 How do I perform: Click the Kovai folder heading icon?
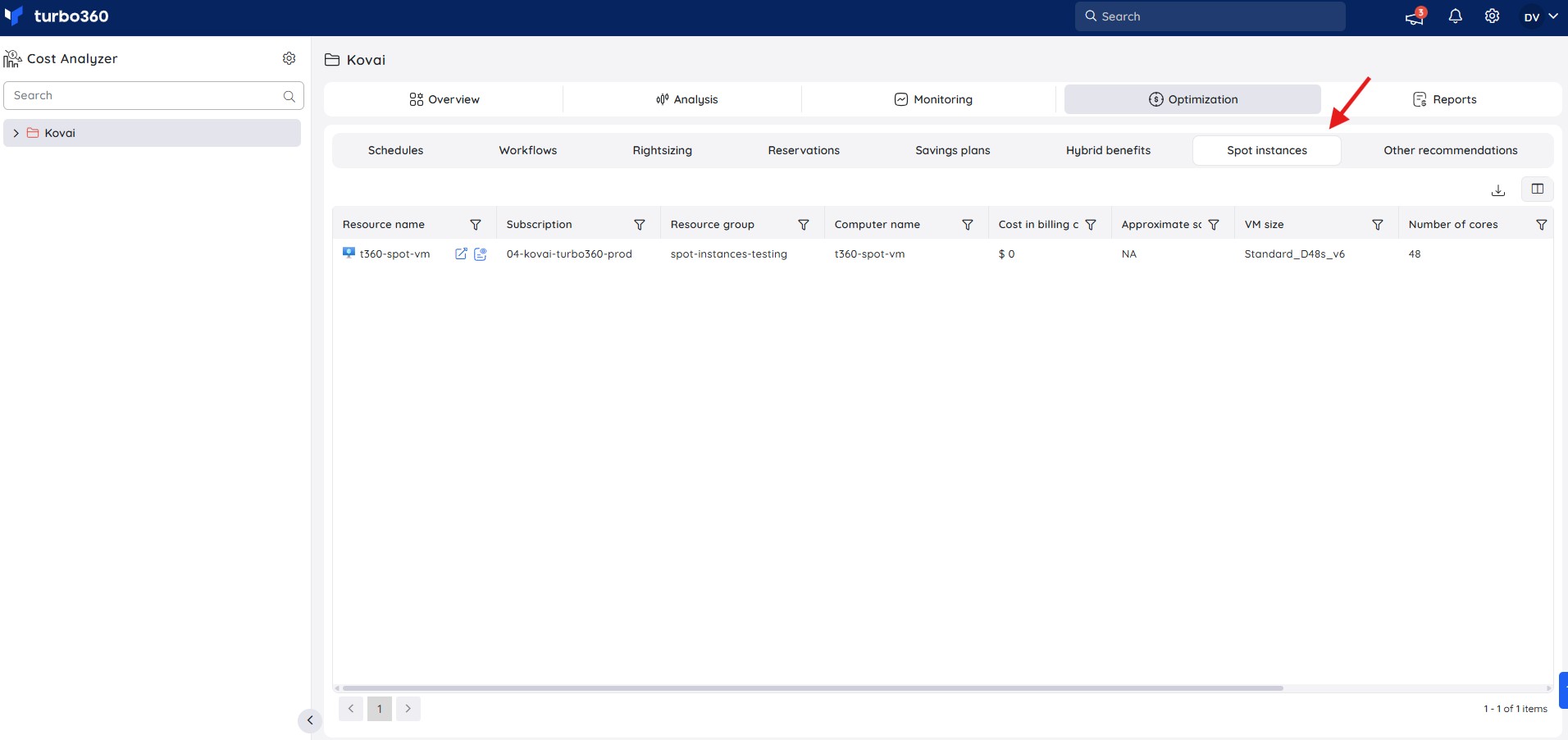[x=332, y=60]
